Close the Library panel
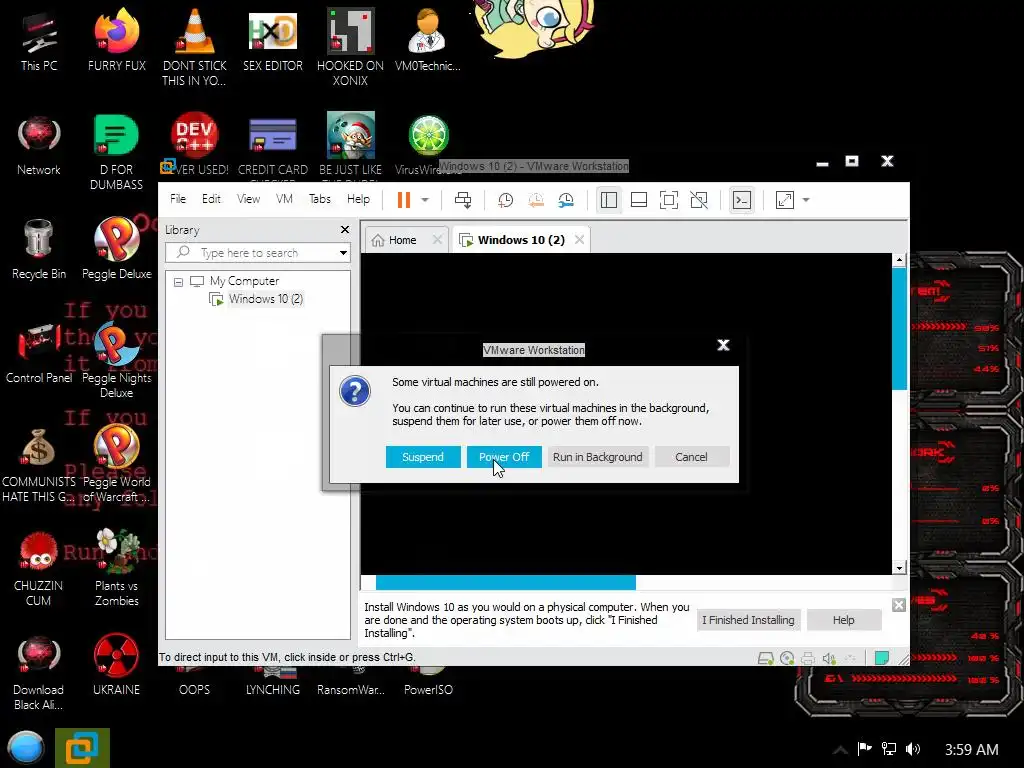 (x=345, y=229)
